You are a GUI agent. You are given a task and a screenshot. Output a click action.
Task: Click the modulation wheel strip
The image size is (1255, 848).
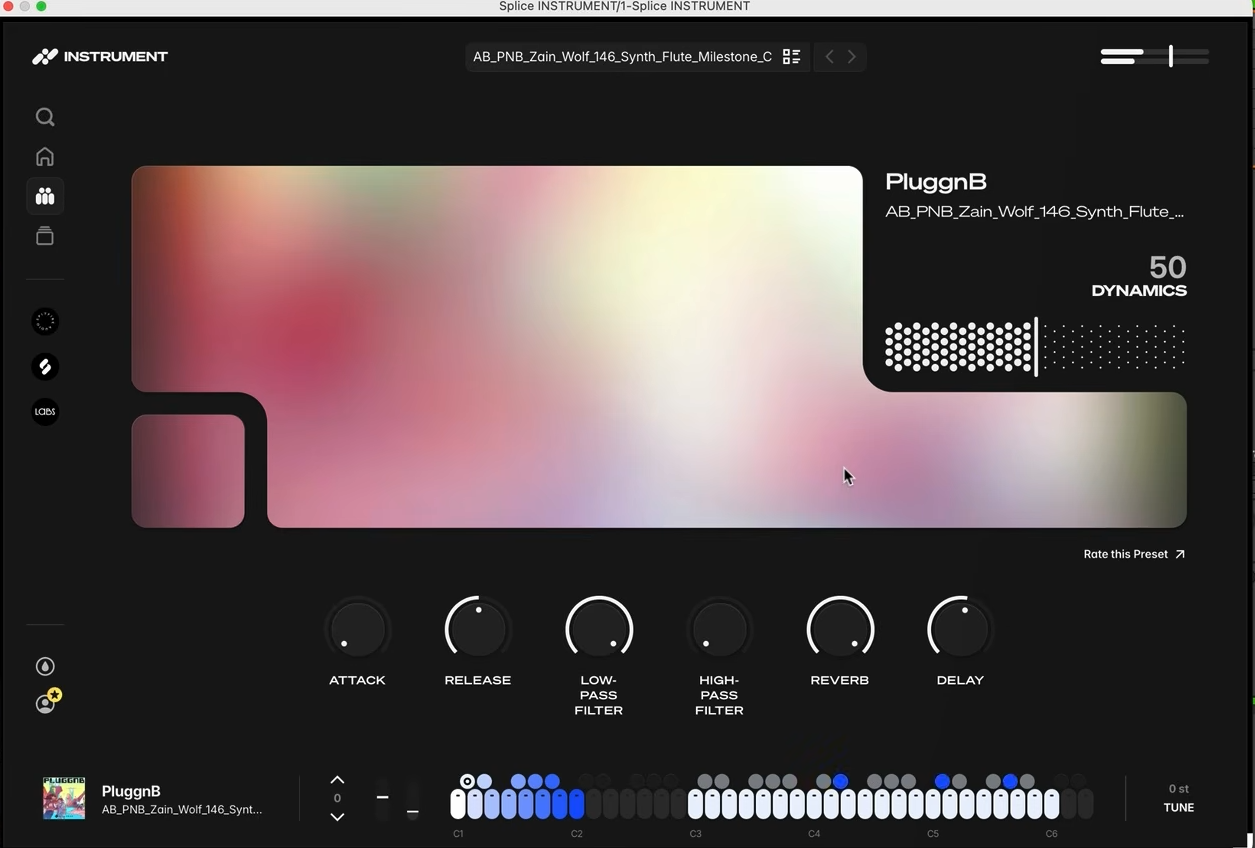point(412,800)
